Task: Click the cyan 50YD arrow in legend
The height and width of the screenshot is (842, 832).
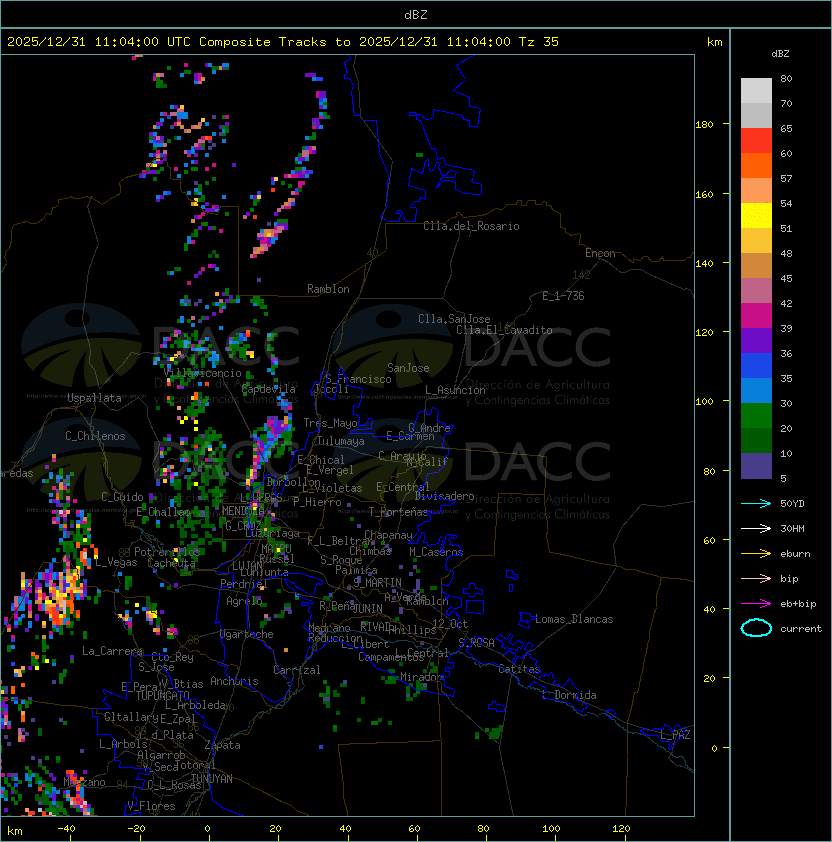Action: coord(756,504)
